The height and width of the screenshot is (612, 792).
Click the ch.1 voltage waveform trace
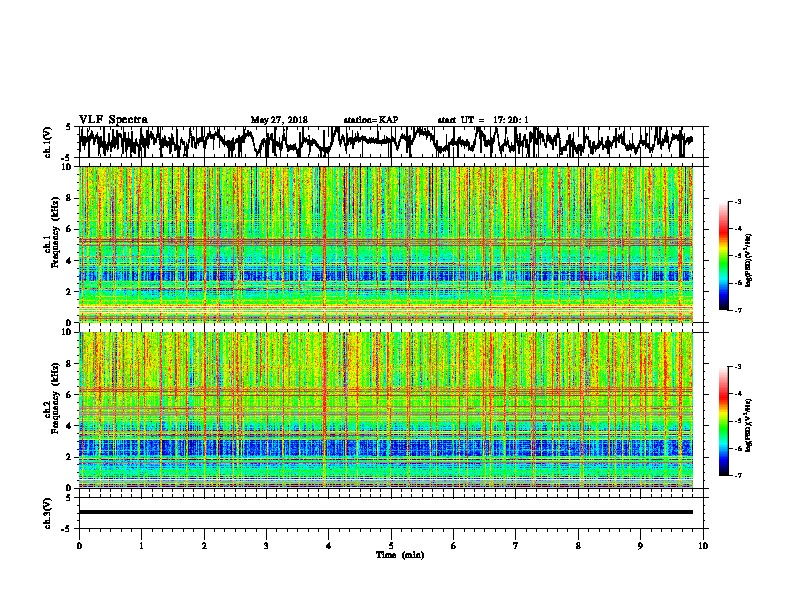coord(385,142)
